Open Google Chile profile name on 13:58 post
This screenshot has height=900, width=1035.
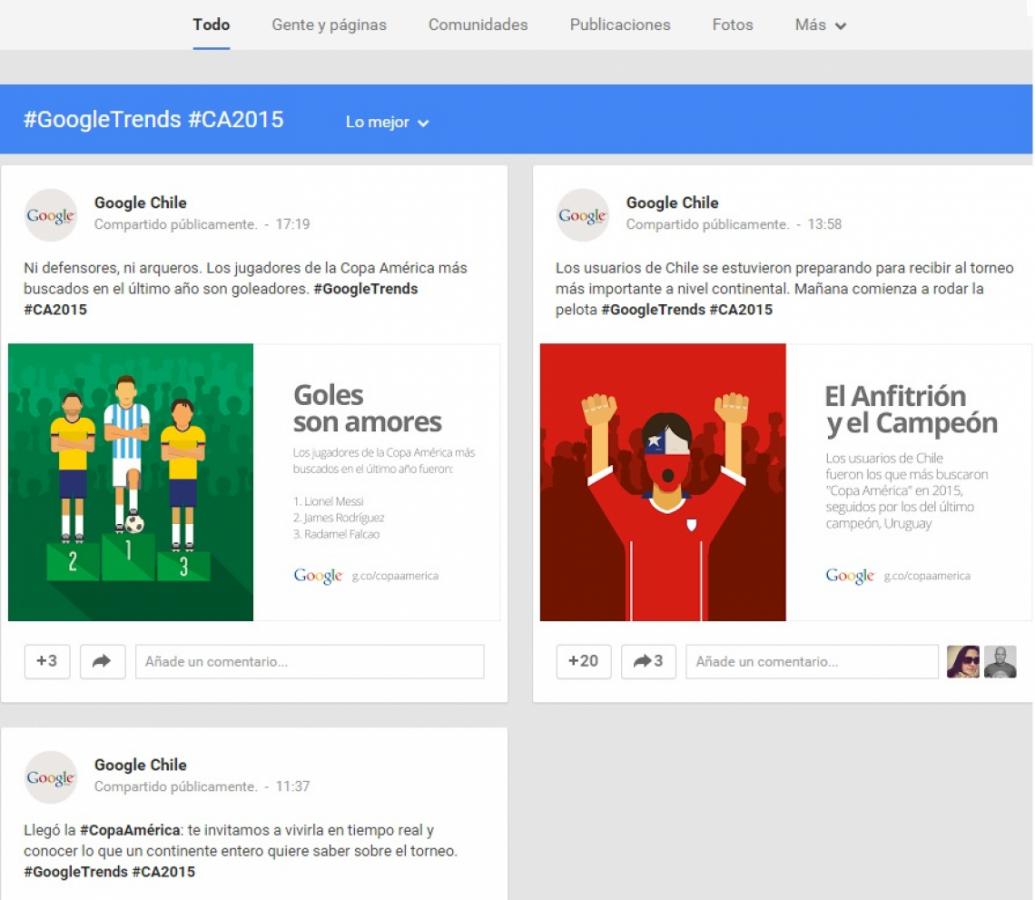[x=672, y=203]
